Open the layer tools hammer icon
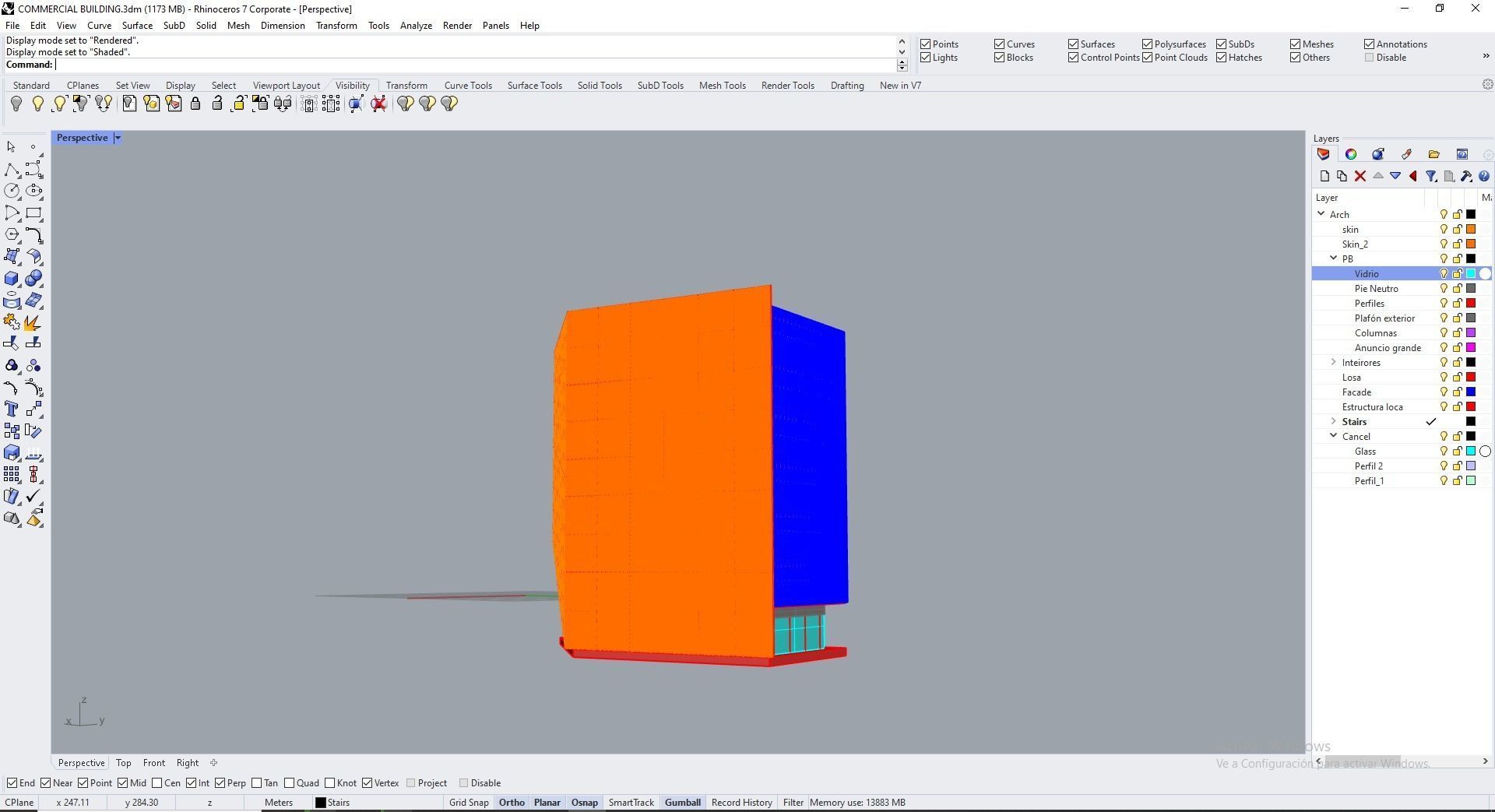Image resolution: width=1495 pixels, height=812 pixels. click(1466, 177)
